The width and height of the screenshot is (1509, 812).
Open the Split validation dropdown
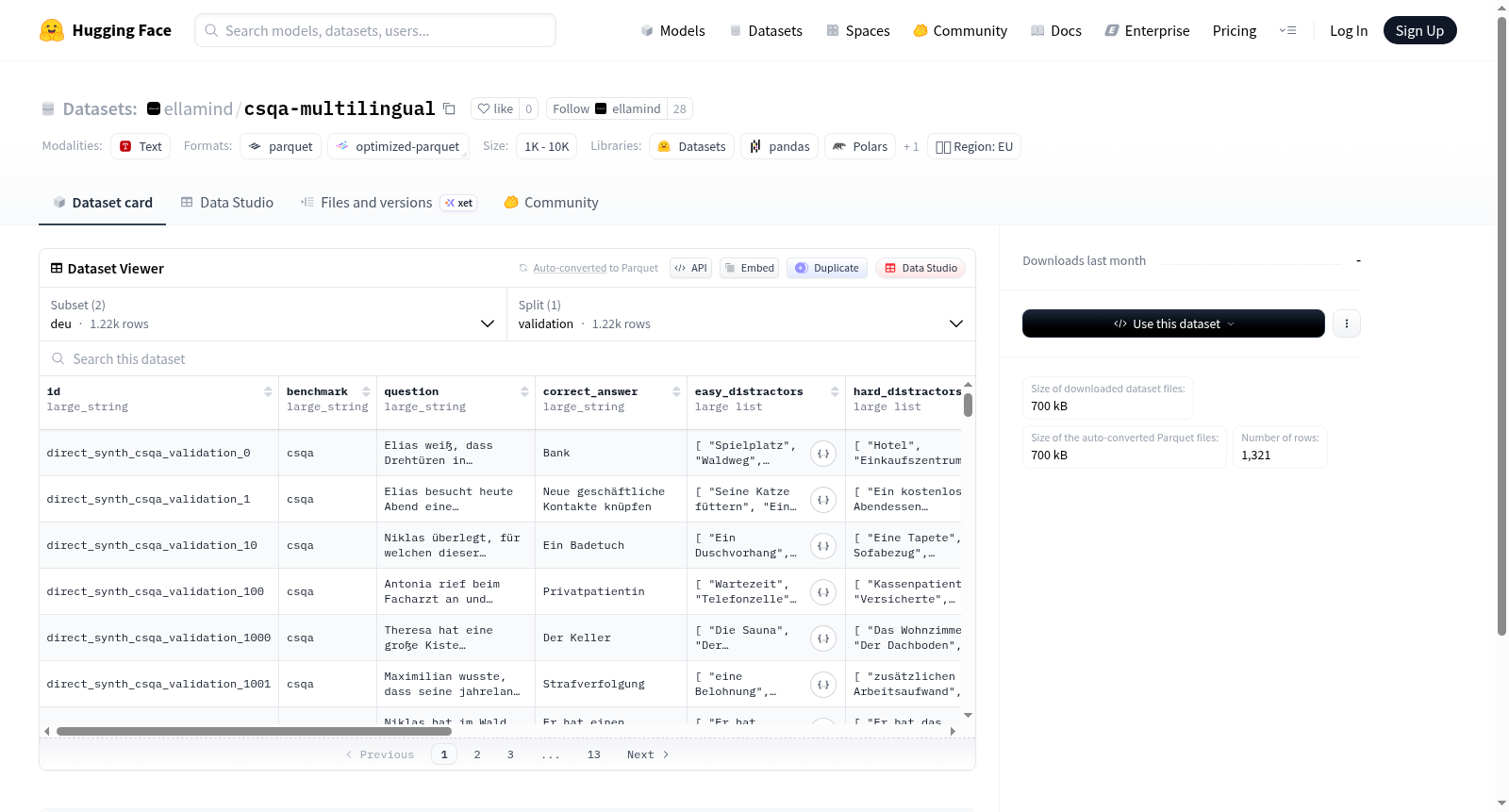[x=740, y=314]
